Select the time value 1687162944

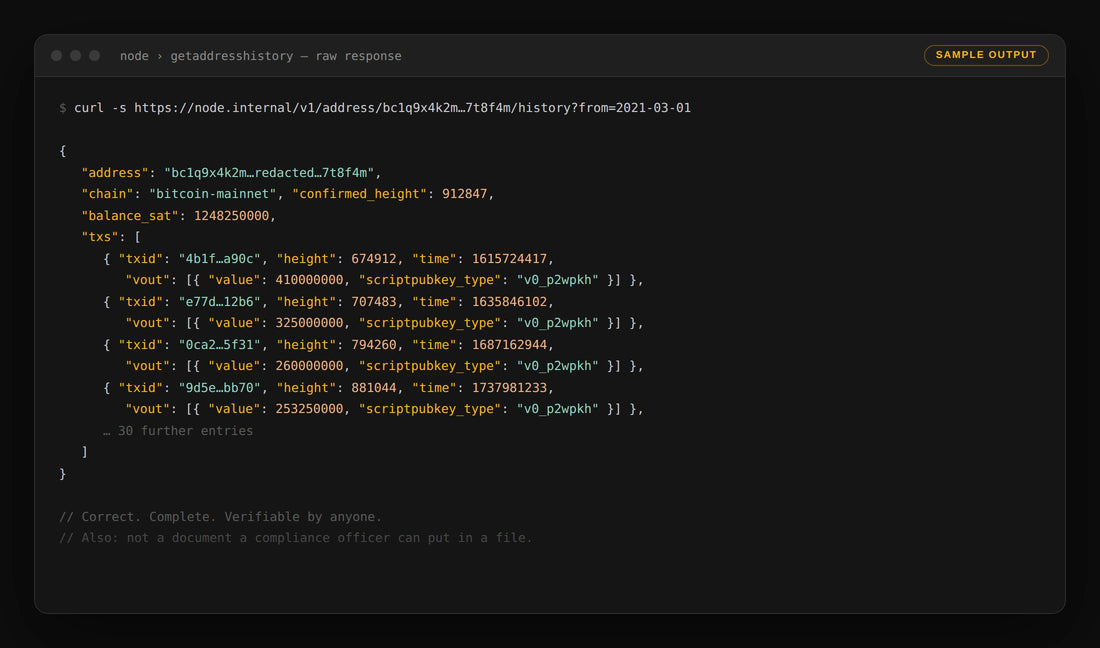pos(509,345)
